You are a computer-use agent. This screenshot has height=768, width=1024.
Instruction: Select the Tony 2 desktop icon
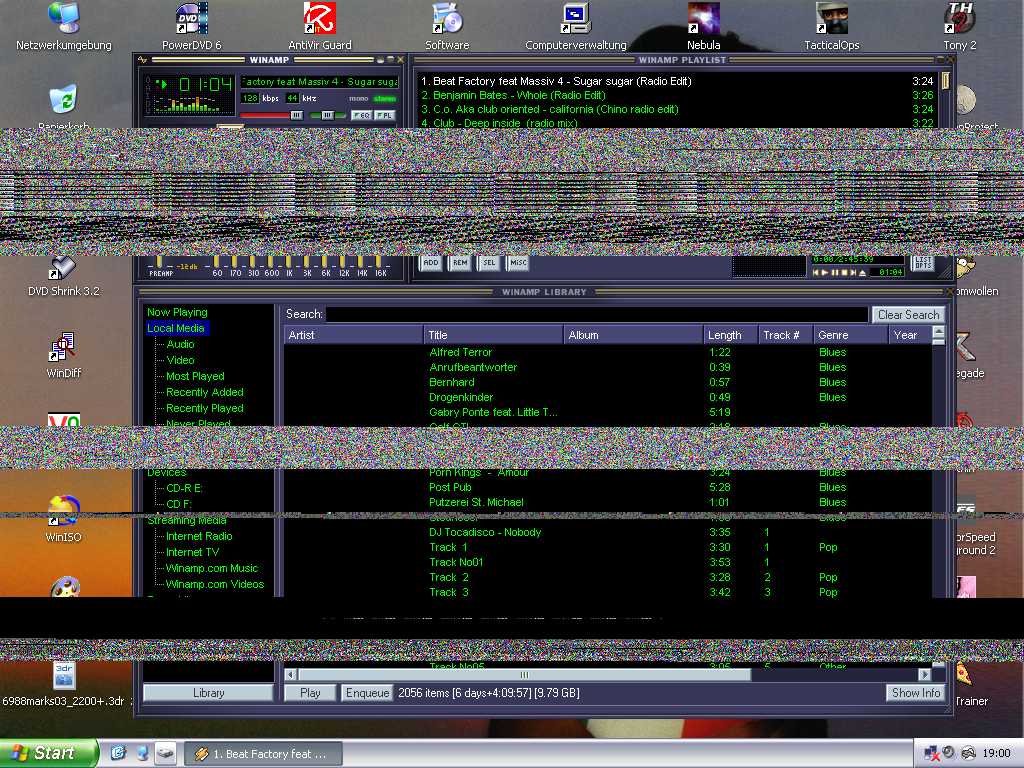[959, 27]
